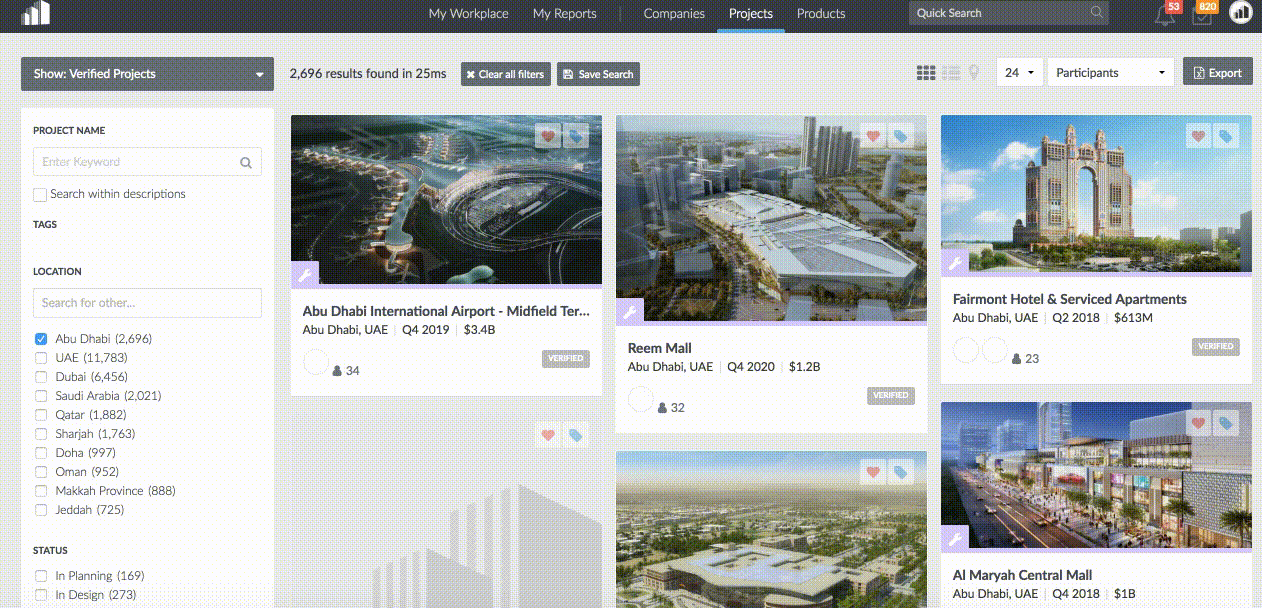Image resolution: width=1262 pixels, height=608 pixels.
Task: Check the In Planning status filter
Action: (41, 576)
